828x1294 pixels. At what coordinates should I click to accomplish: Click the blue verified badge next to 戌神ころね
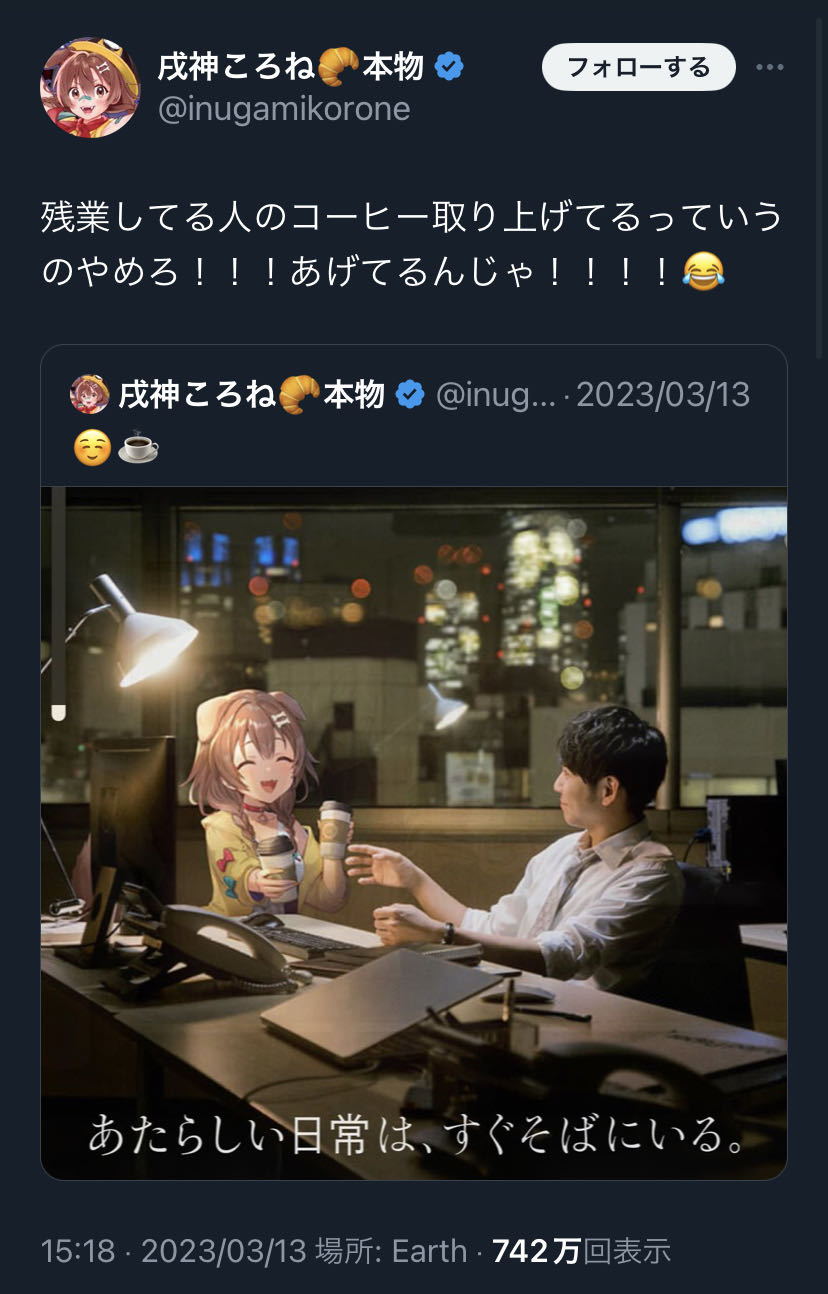[449, 68]
